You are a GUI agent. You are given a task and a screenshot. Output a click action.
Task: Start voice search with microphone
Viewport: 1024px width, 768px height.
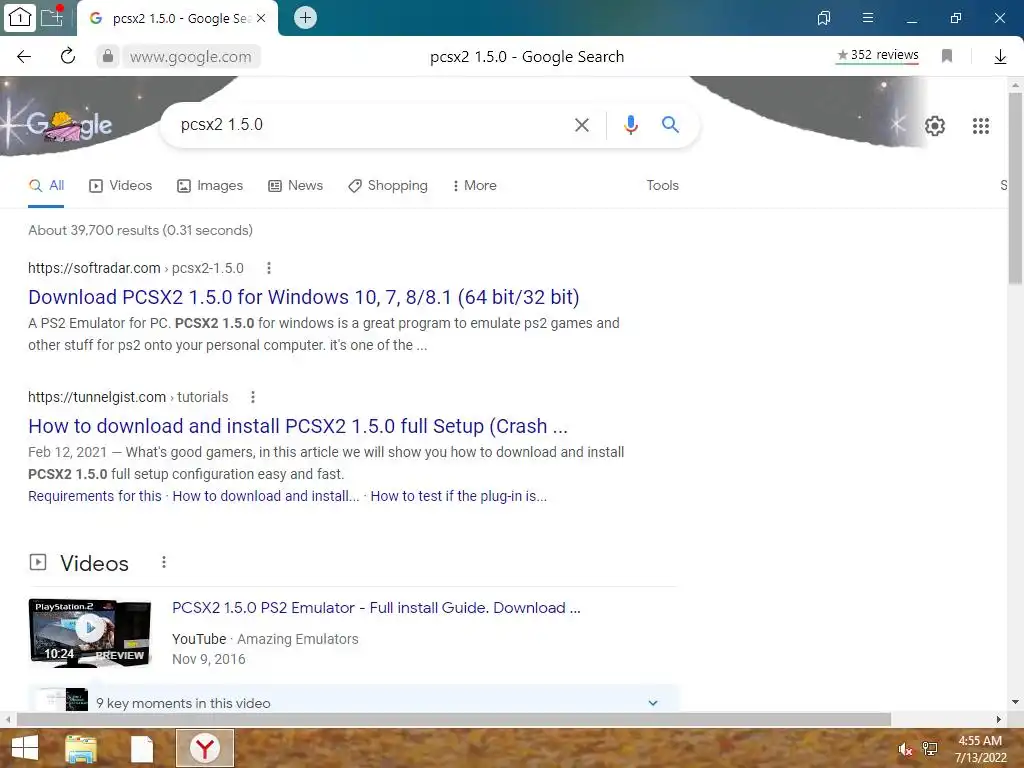630,124
